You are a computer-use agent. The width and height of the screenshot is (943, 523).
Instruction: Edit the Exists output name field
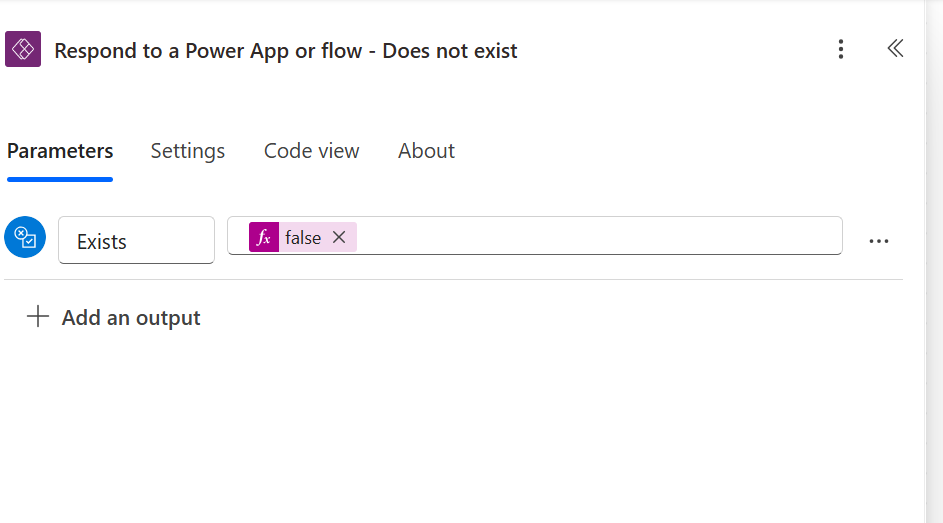[137, 240]
